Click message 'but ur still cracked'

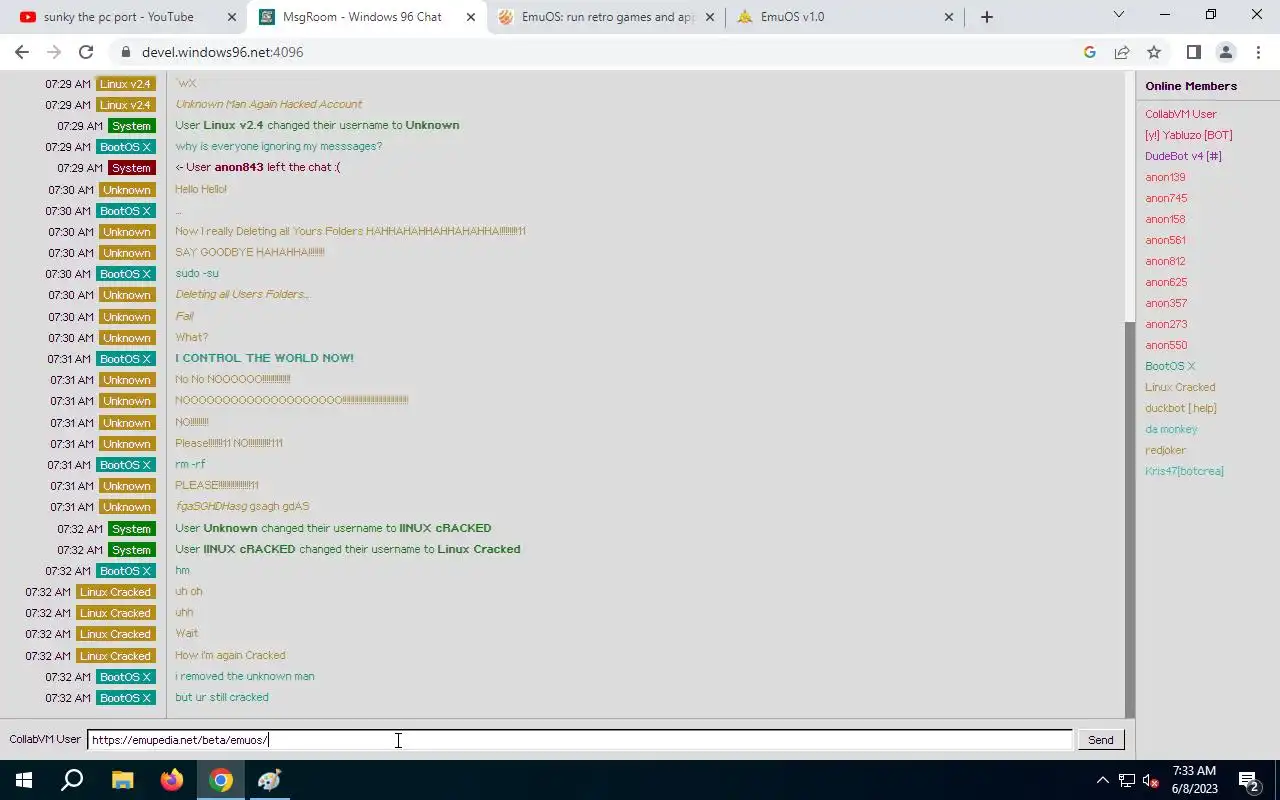[222, 697]
